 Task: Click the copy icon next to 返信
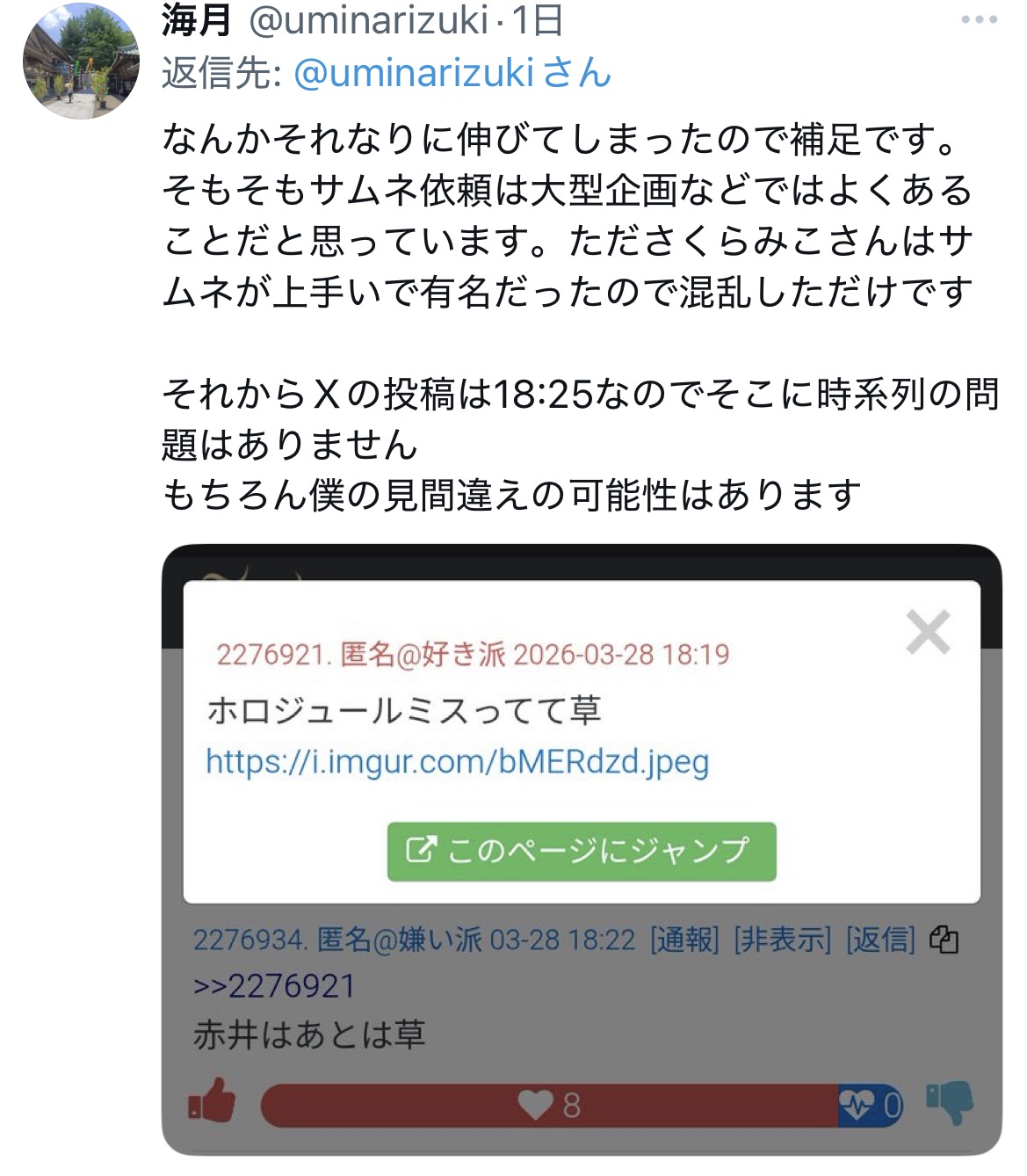944,940
